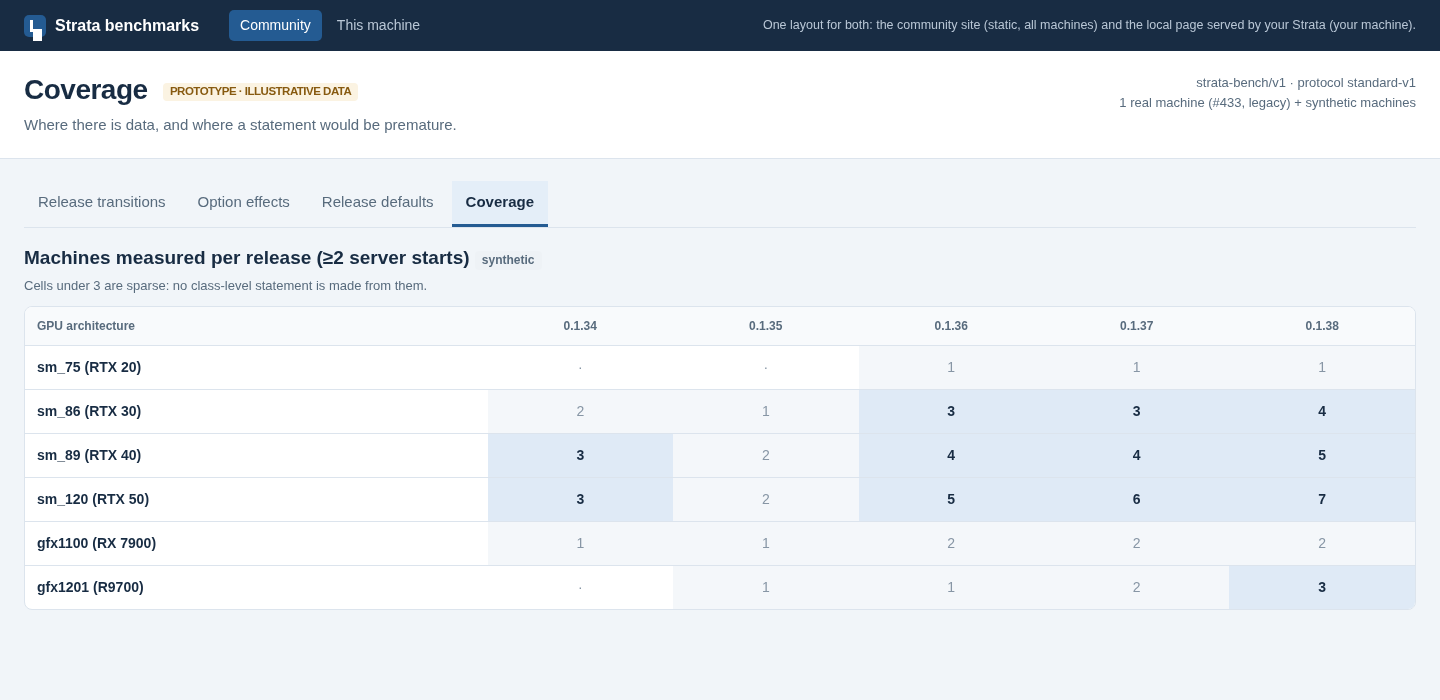Select the Release defaults tab
Screen dimensions: 1440x700
[378, 202]
